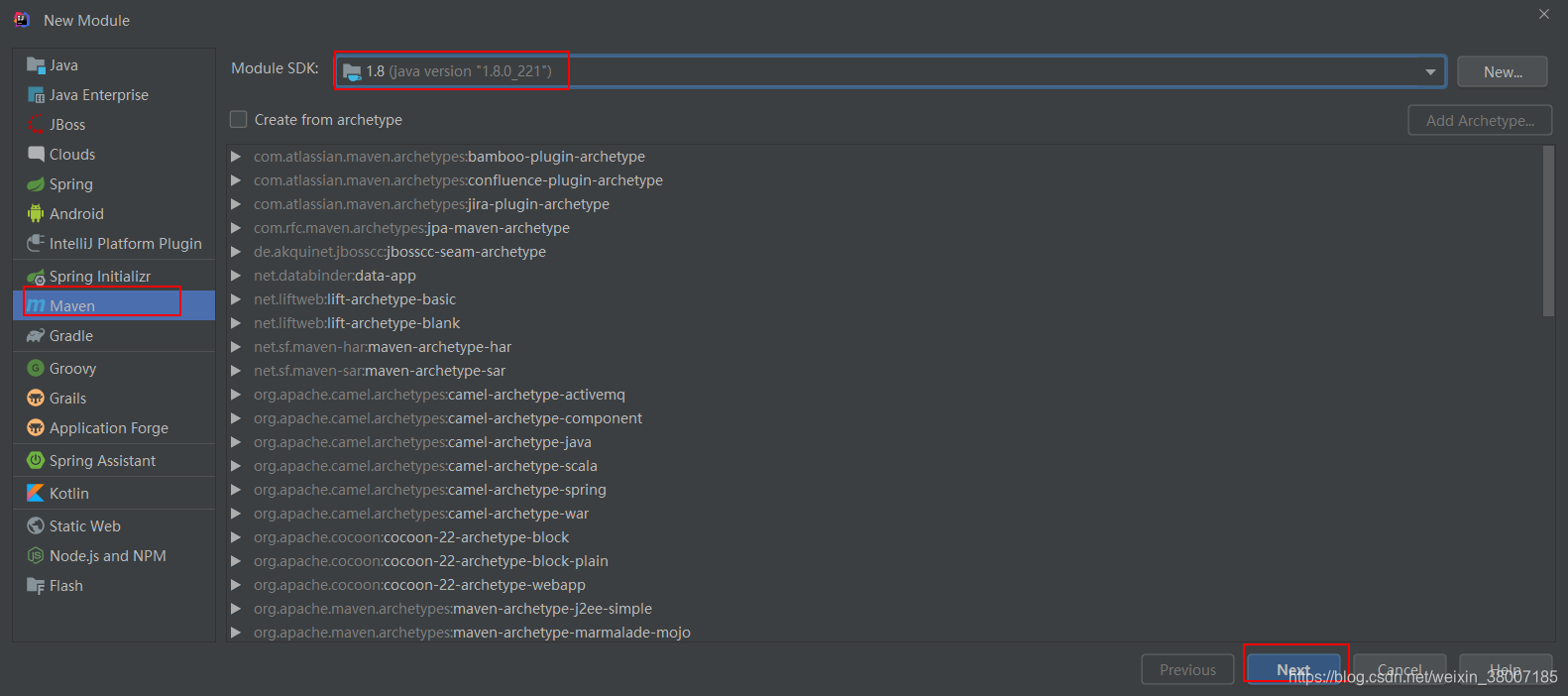Viewport: 1568px width, 696px height.
Task: Select maven-archetype-sar row
Action: 884,371
